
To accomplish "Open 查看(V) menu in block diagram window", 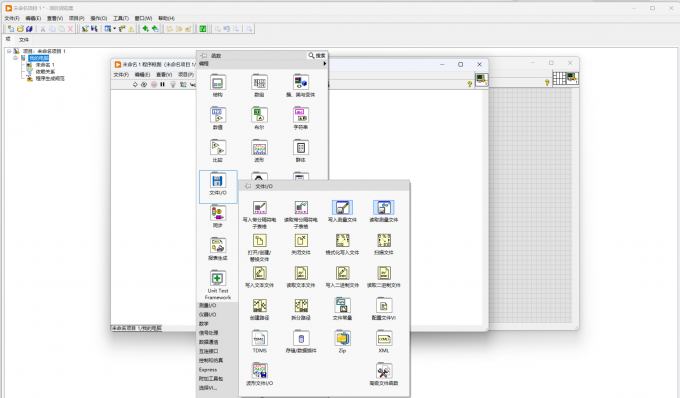I will [164, 75].
